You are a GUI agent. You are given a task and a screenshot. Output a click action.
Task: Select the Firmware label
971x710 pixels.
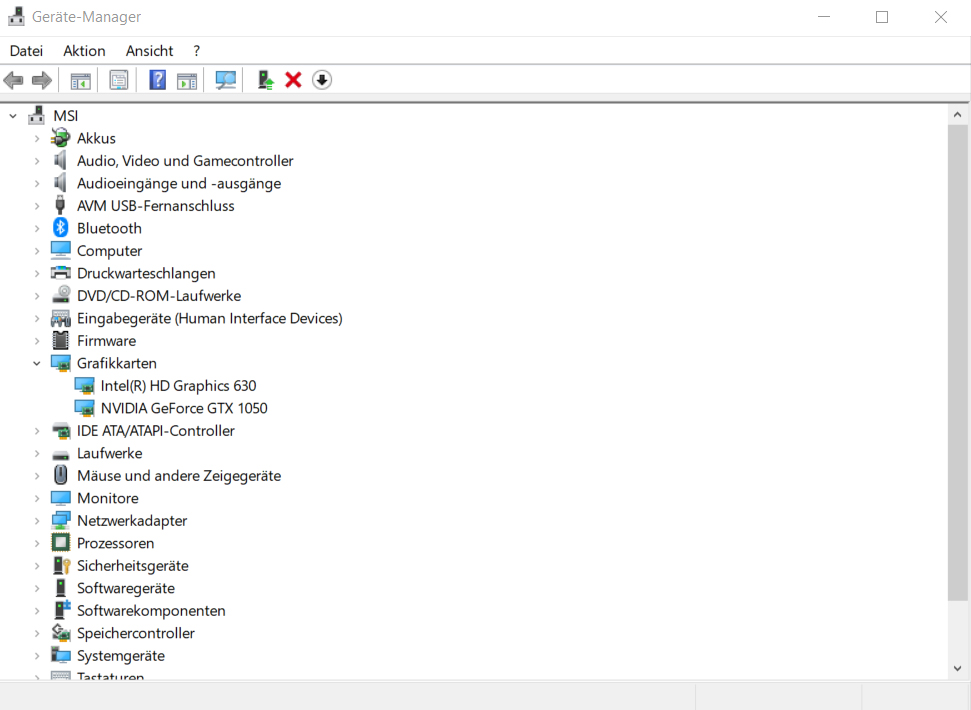click(107, 340)
